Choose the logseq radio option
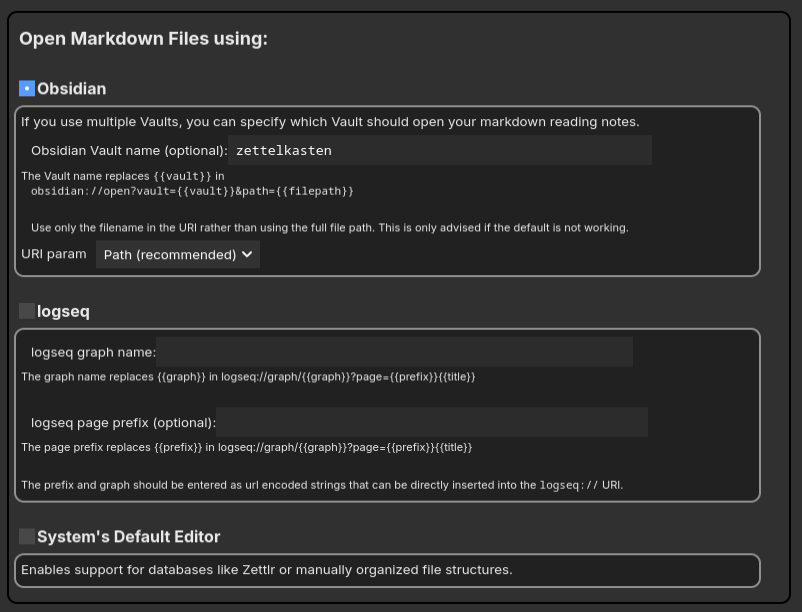The width and height of the screenshot is (802, 612). pyautogui.click(x=27, y=311)
